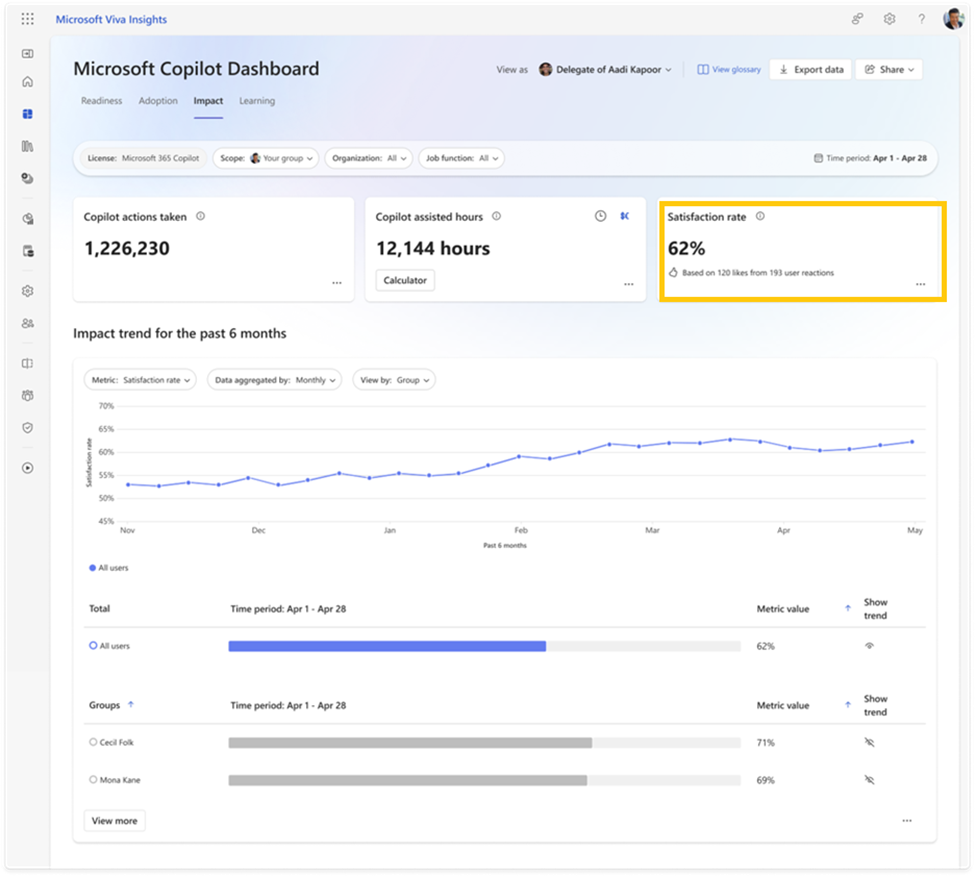Viewport: 975px width, 876px height.
Task: Click the Help question mark icon
Action: coord(921,18)
